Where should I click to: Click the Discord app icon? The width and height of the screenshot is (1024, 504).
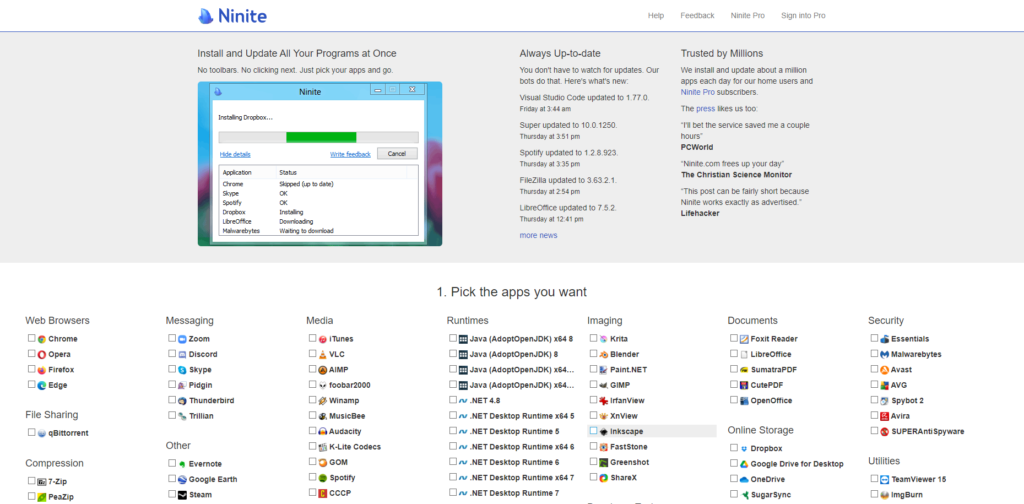181,354
